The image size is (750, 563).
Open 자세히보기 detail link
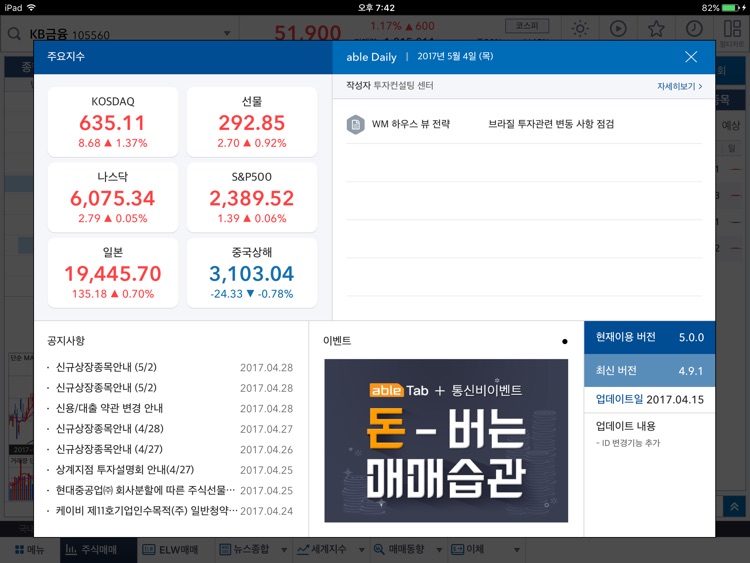coord(679,87)
